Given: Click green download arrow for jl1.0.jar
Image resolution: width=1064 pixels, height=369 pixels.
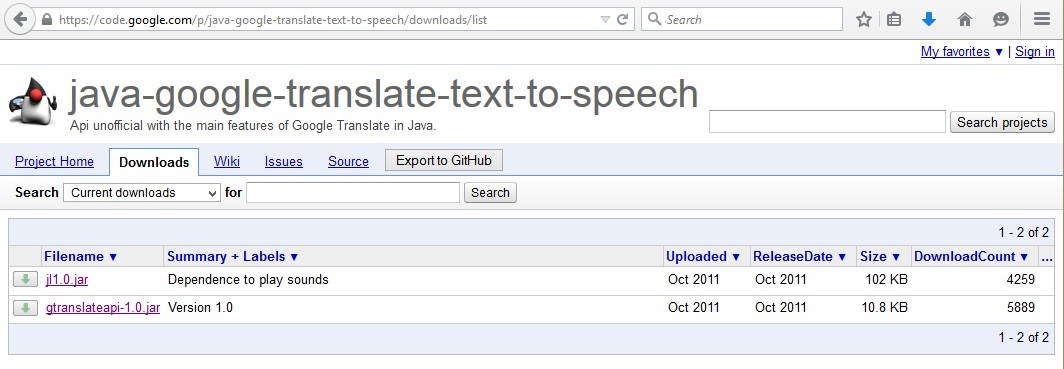Looking at the screenshot, I should tap(25, 279).
